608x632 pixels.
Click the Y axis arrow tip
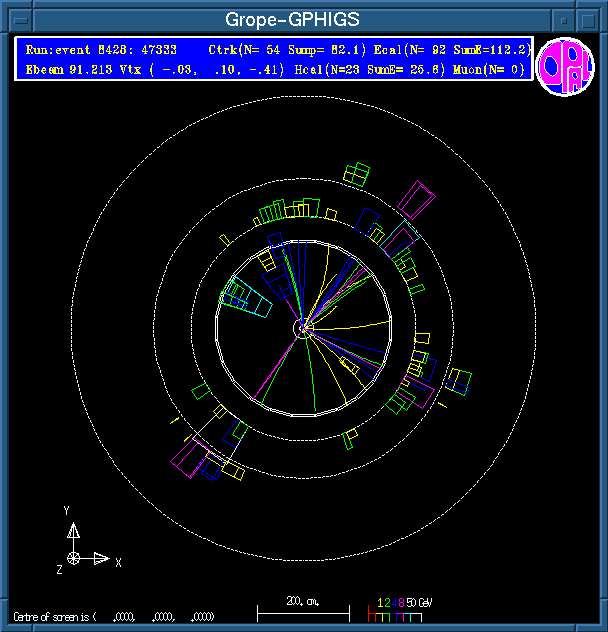[x=73, y=526]
